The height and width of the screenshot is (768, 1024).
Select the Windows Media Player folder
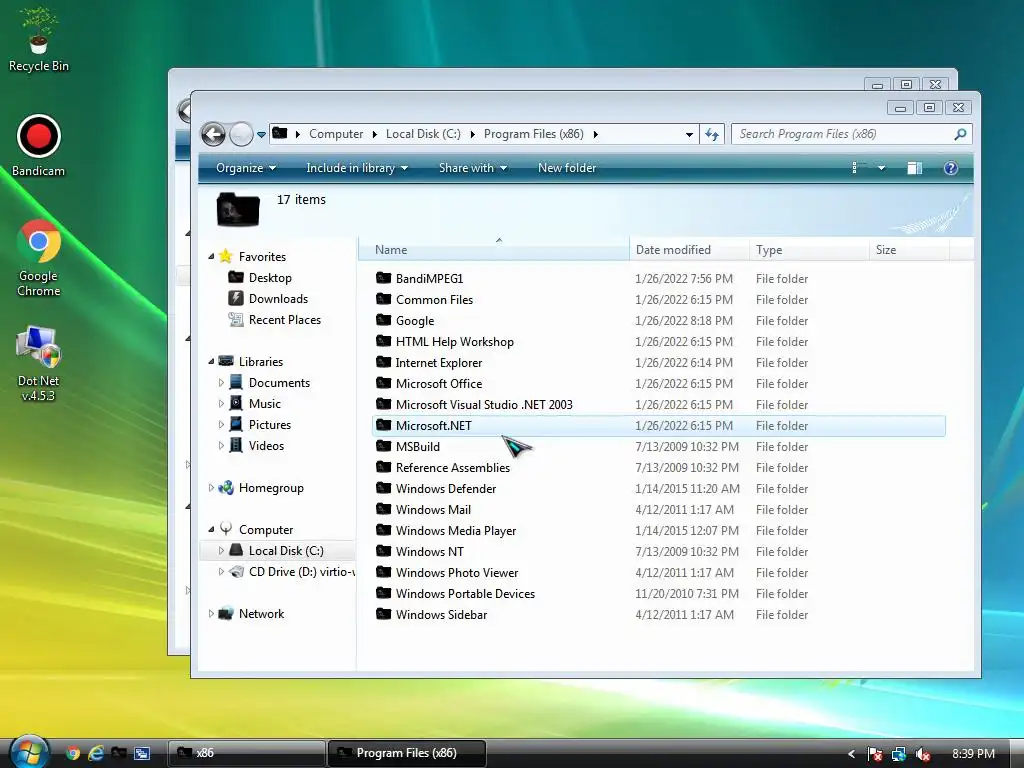coord(456,530)
